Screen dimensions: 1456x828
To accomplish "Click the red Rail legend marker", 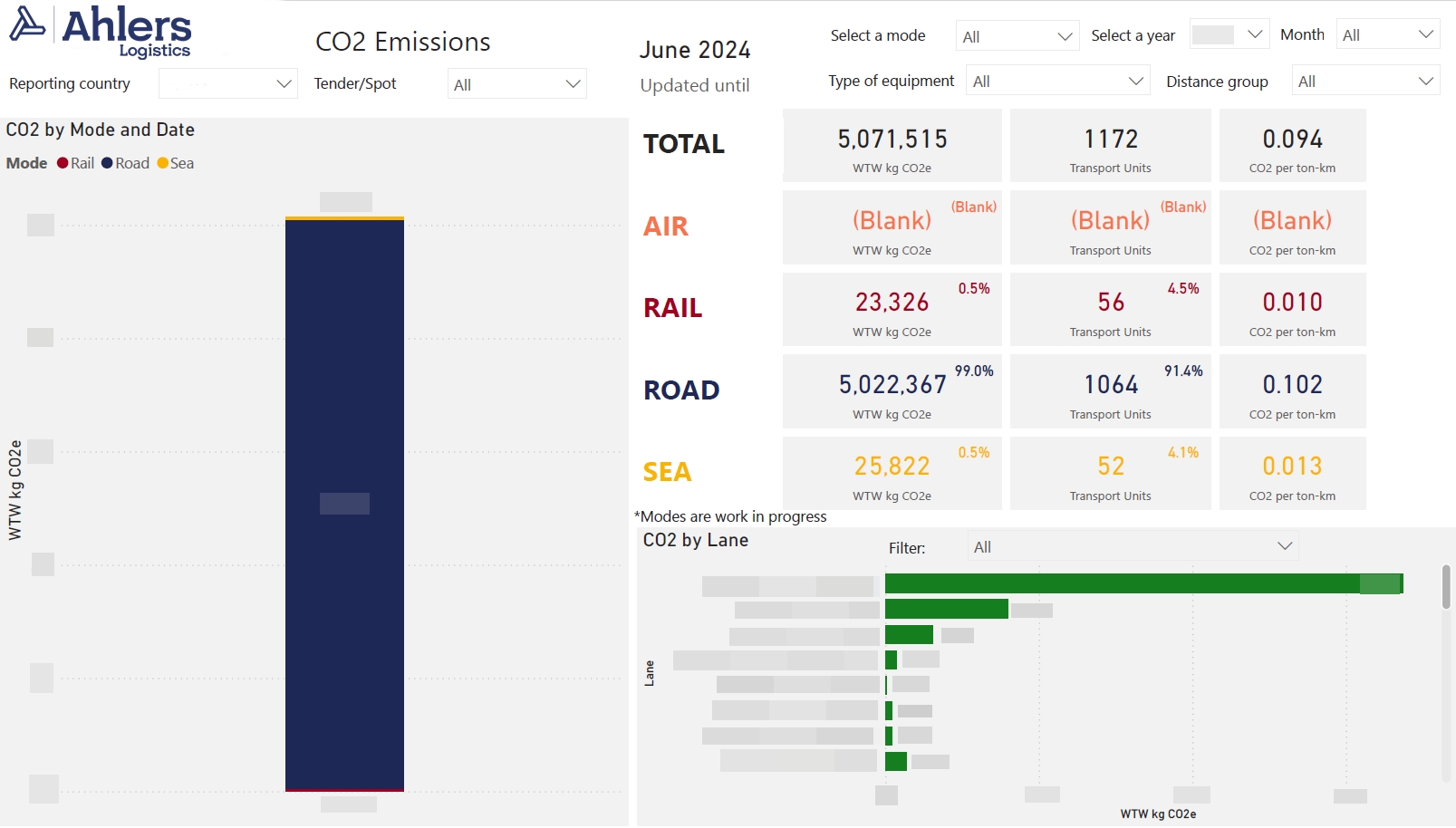I will 63,163.
